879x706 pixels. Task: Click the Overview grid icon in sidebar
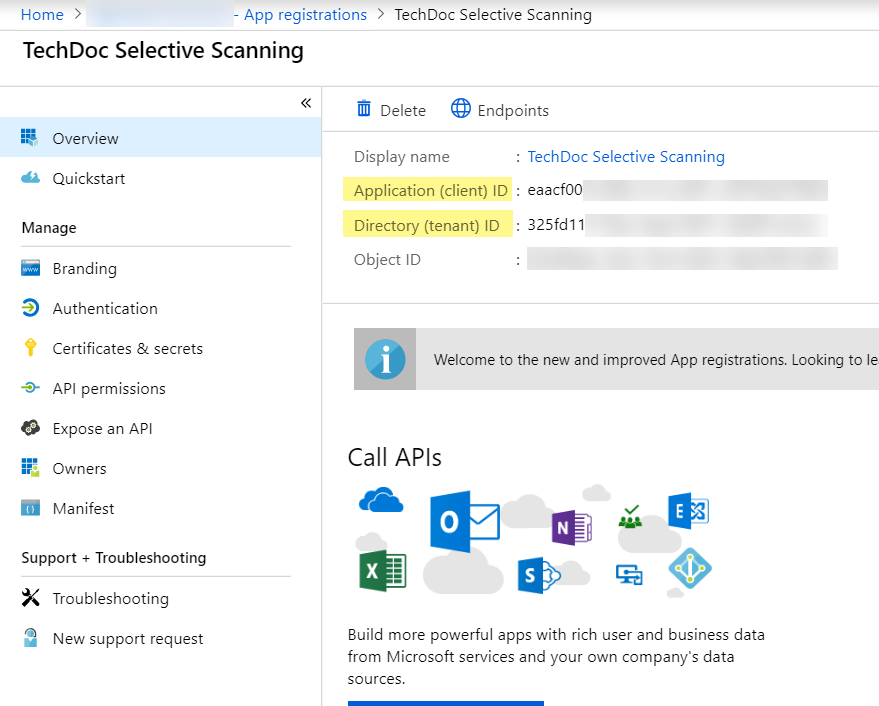30,138
